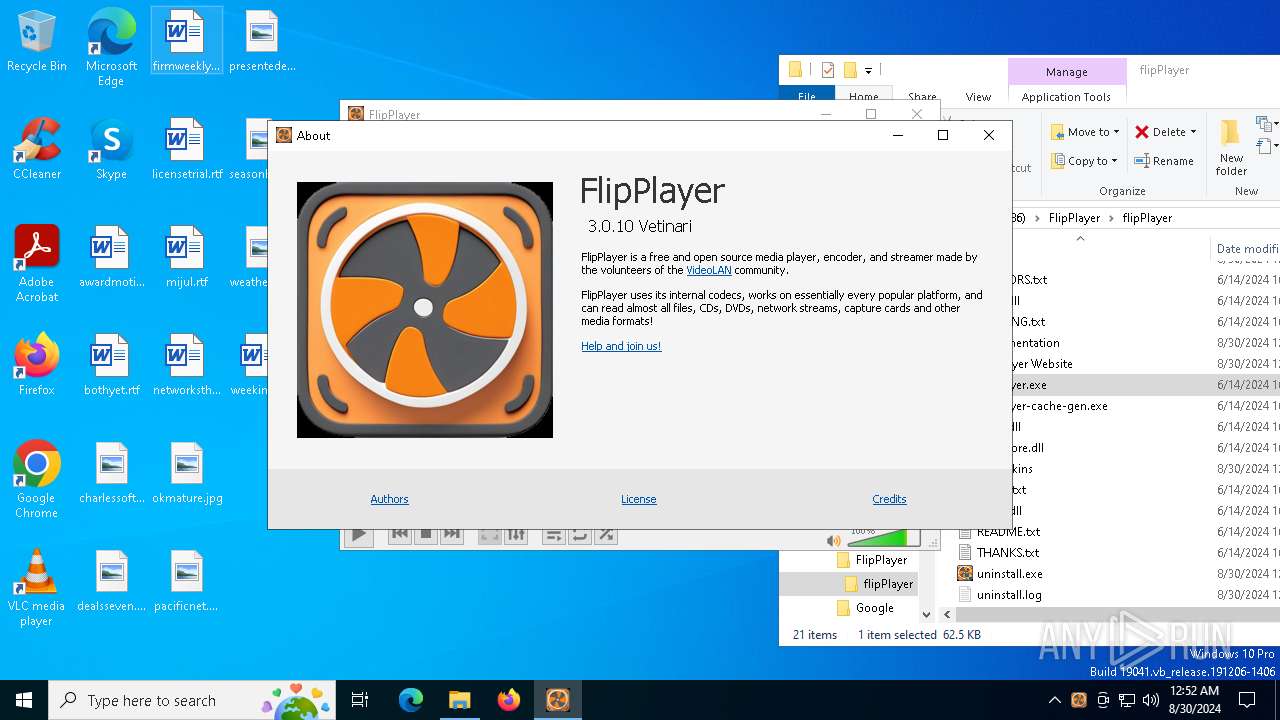1280x720 pixels.
Task: Select VLC media player desktop icon
Action: [x=36, y=588]
